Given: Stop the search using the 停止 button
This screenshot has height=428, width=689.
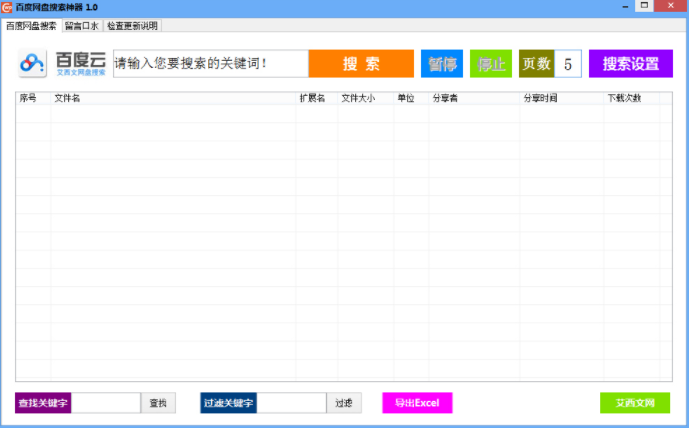Looking at the screenshot, I should click(x=490, y=64).
